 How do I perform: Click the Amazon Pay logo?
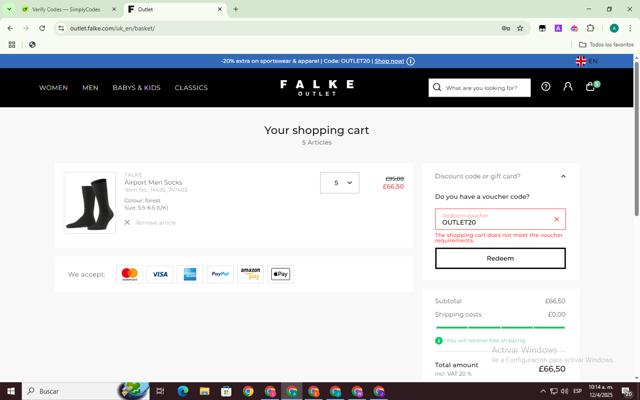(250, 274)
